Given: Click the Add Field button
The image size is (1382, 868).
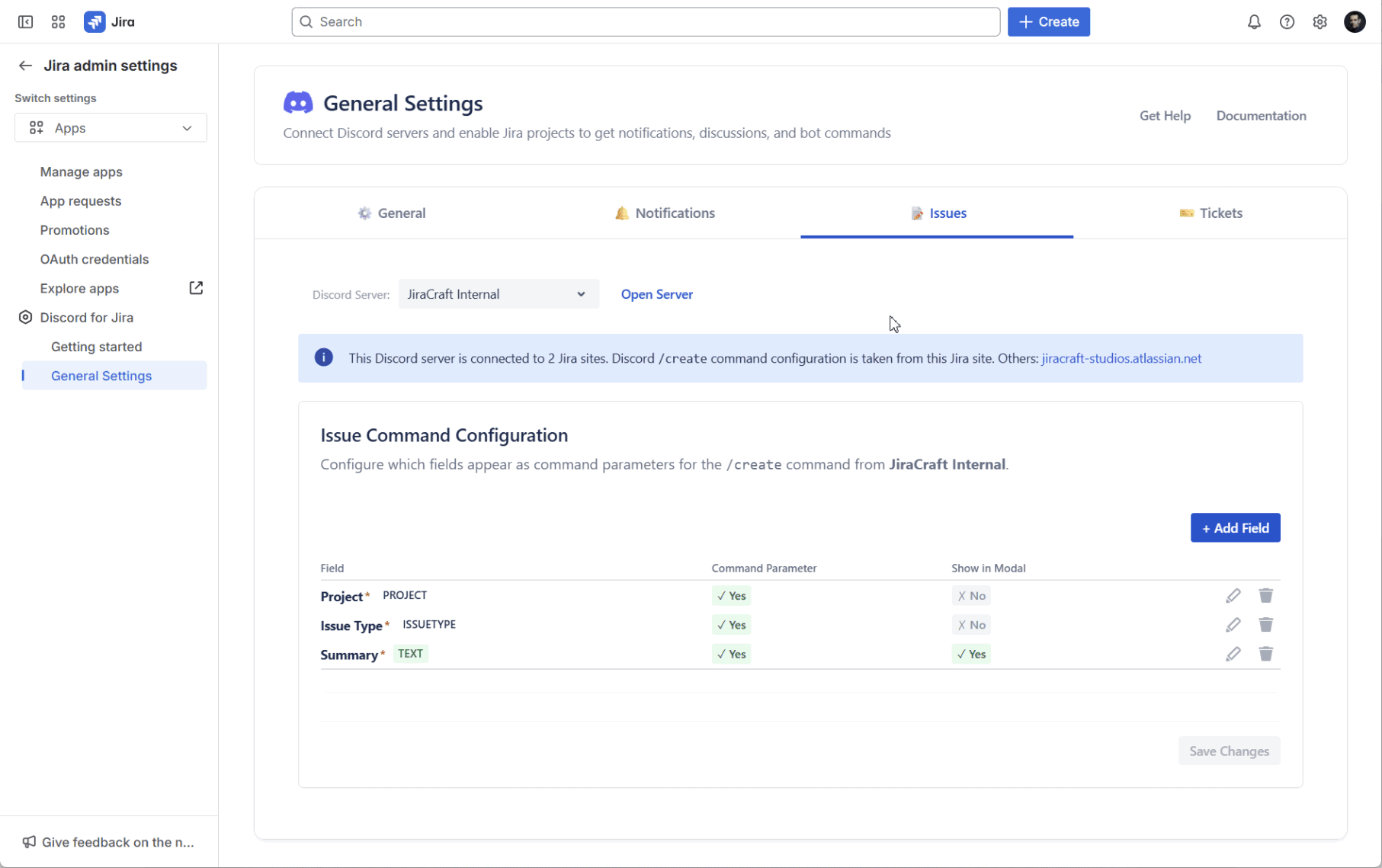Looking at the screenshot, I should (x=1235, y=528).
